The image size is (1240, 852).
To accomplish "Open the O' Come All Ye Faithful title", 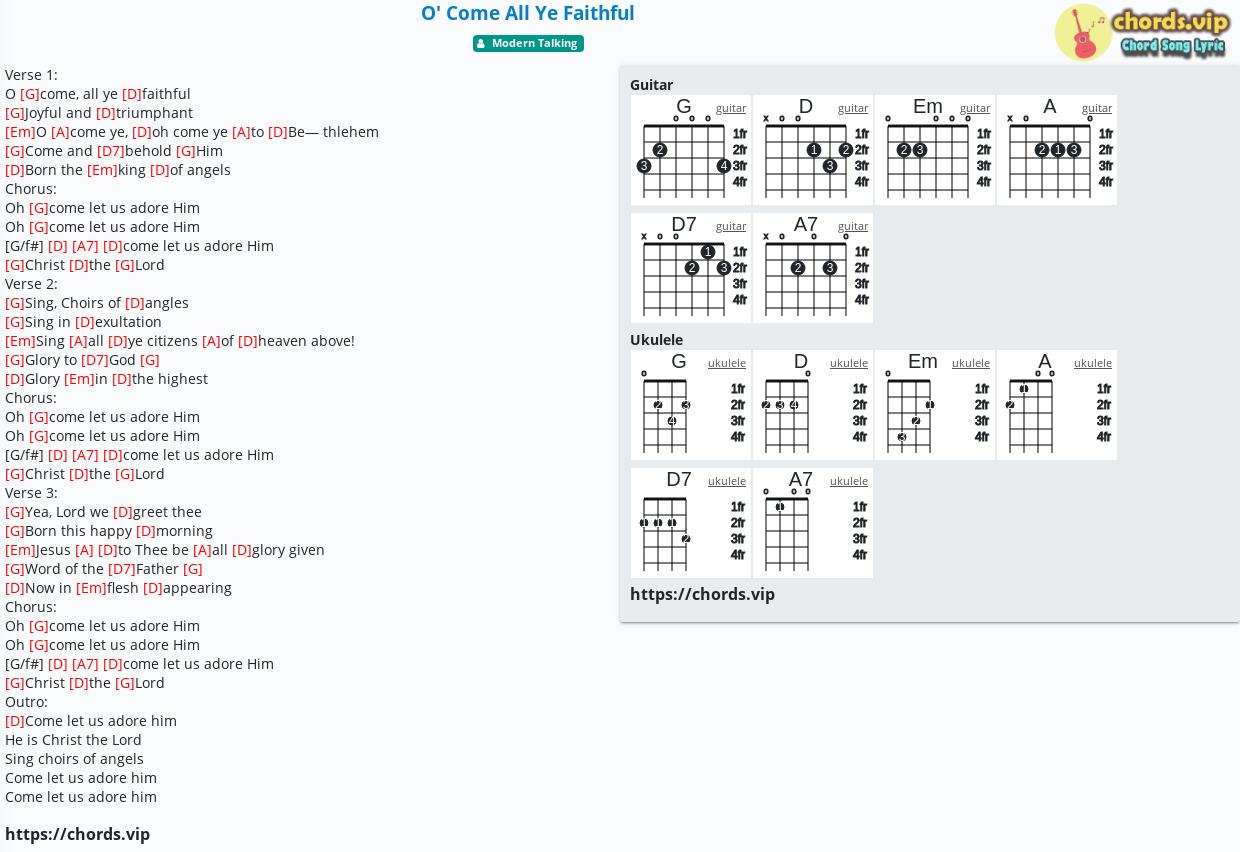I will [x=528, y=13].
